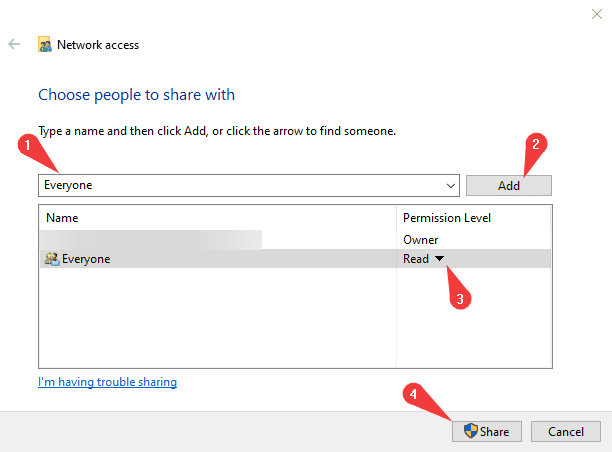Open the I'm having trouble sharing link

click(107, 382)
